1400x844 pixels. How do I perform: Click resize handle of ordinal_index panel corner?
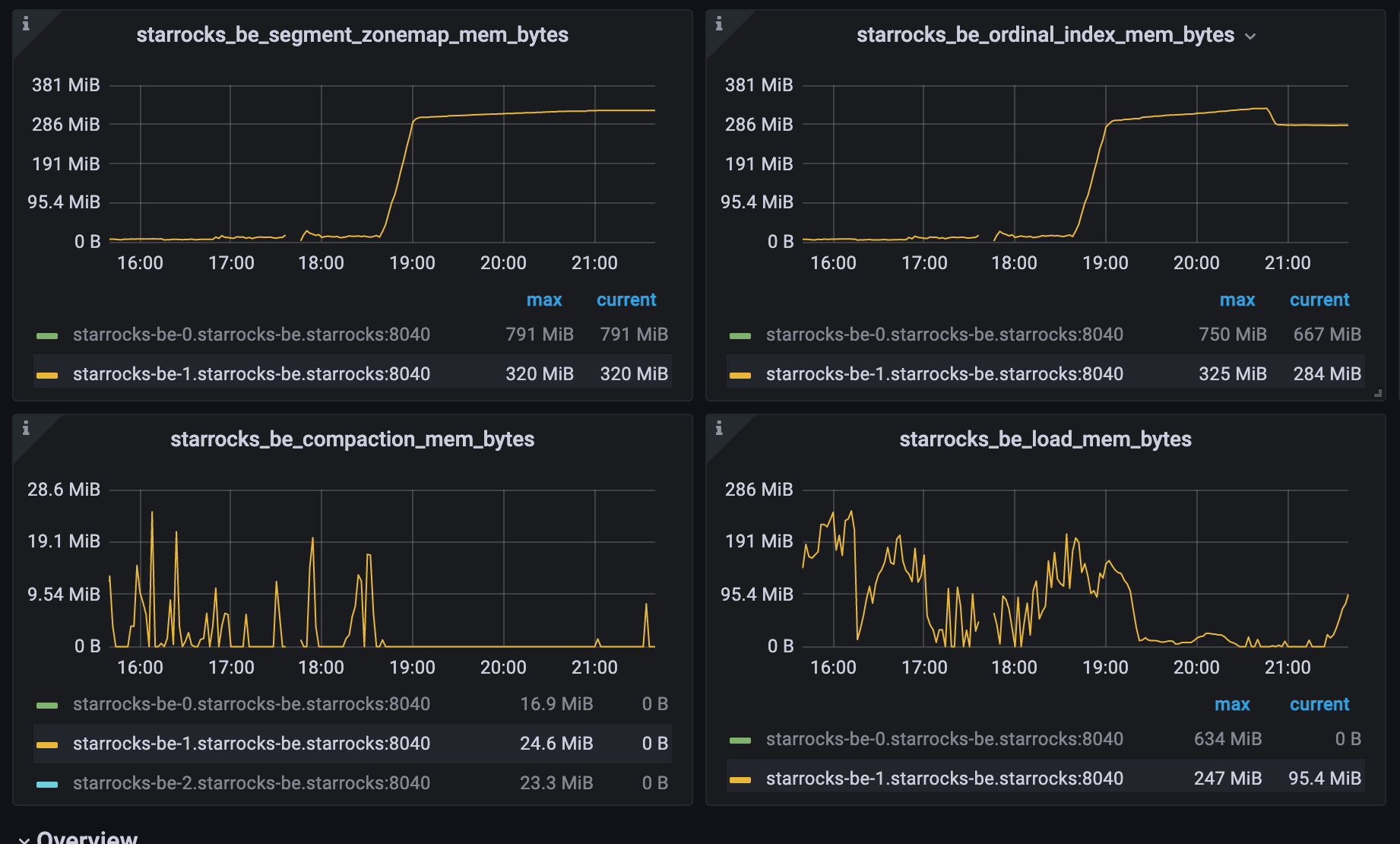tap(1379, 393)
